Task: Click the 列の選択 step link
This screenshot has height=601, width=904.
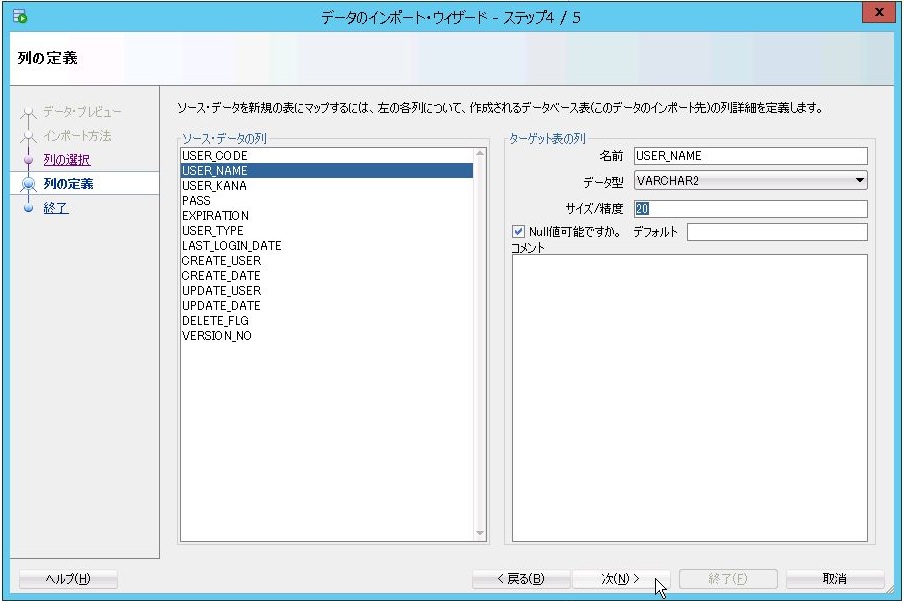Action: pos(67,160)
